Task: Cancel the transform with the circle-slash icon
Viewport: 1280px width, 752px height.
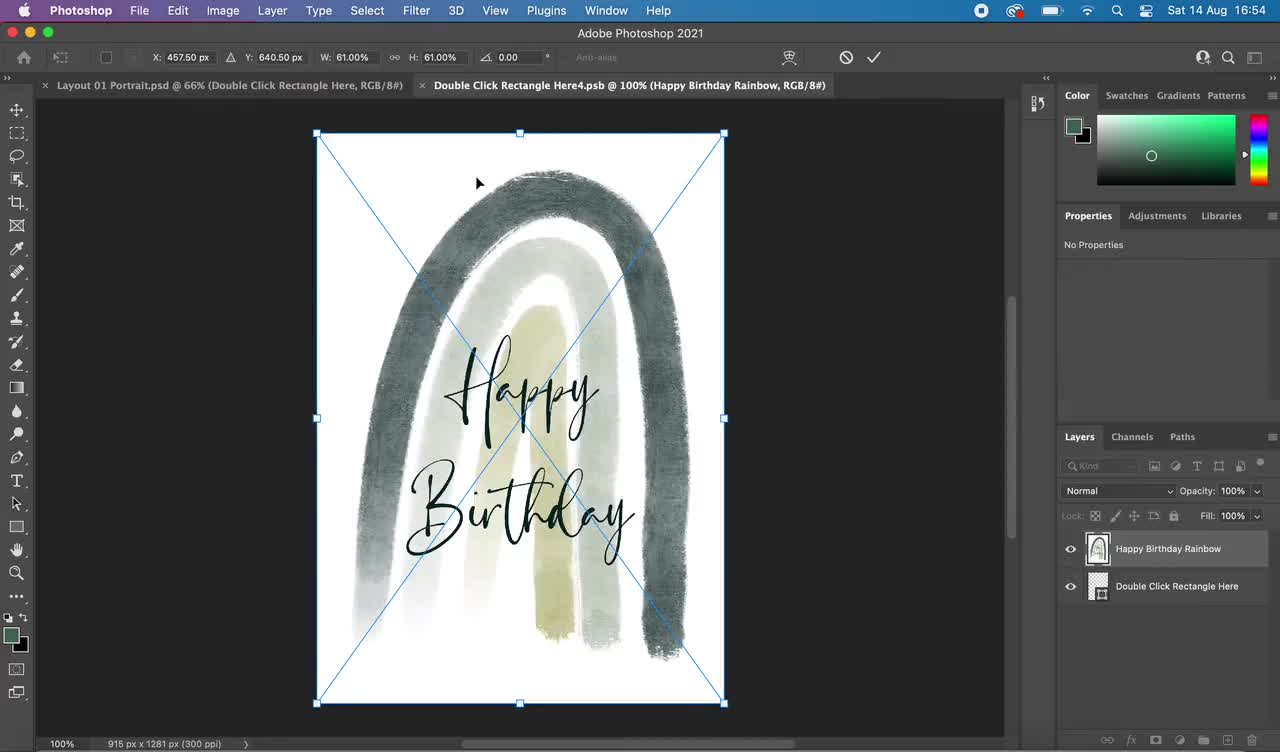Action: pyautogui.click(x=846, y=58)
